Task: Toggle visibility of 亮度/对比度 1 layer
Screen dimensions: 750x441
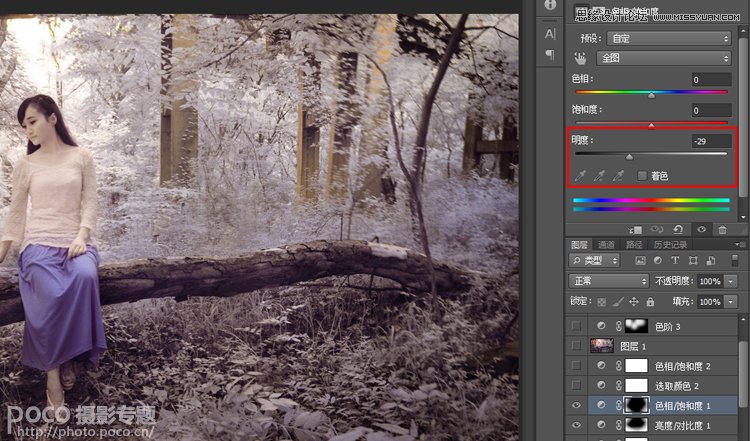Action: (577, 425)
